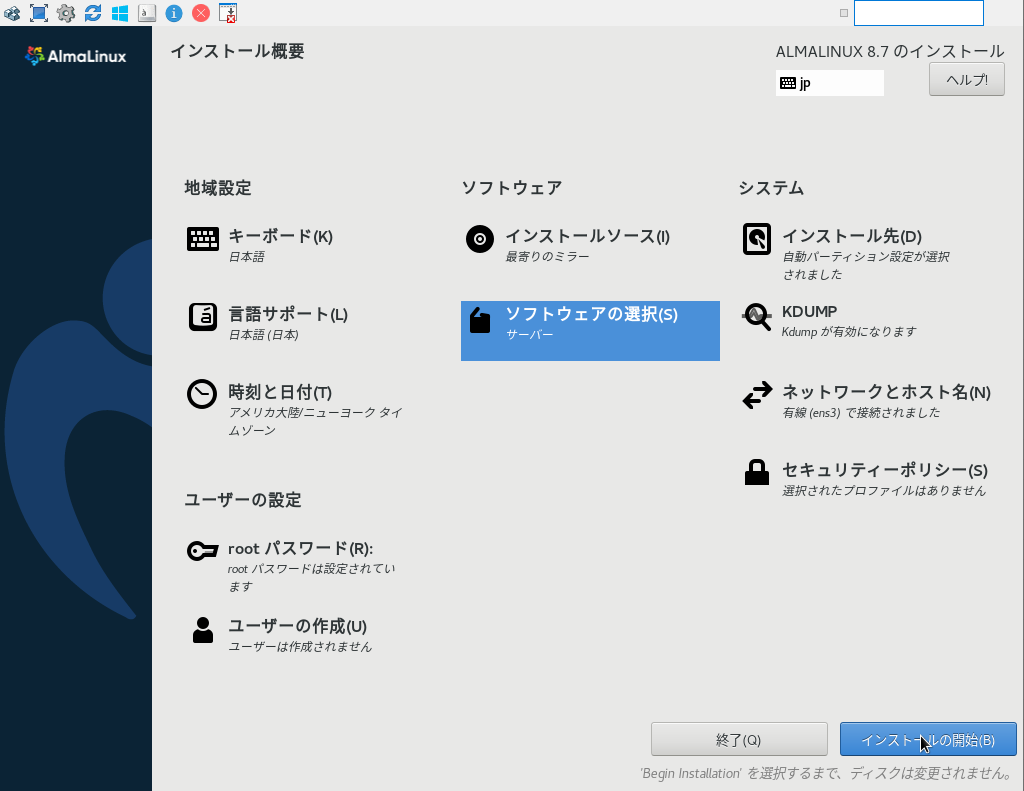Click the hard disk icon for インストール先
The width and height of the screenshot is (1024, 791).
pos(757,239)
